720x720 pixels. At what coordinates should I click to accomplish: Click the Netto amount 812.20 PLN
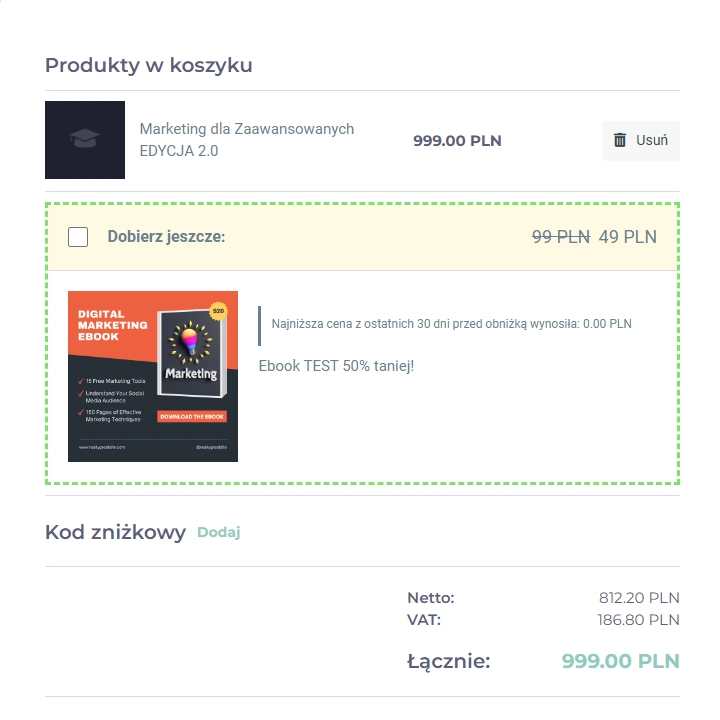point(639,598)
